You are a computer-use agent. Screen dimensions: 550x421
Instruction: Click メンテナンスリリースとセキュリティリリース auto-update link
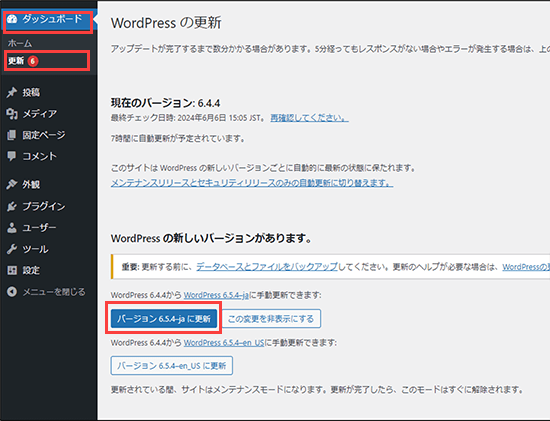pyautogui.click(x=252, y=183)
